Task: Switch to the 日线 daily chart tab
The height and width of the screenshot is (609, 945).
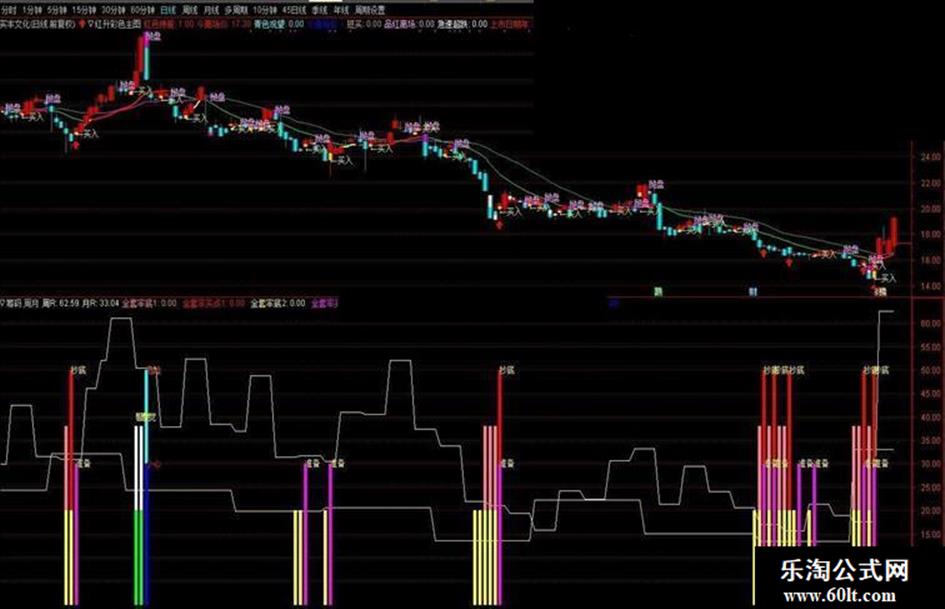Action: click(x=168, y=10)
